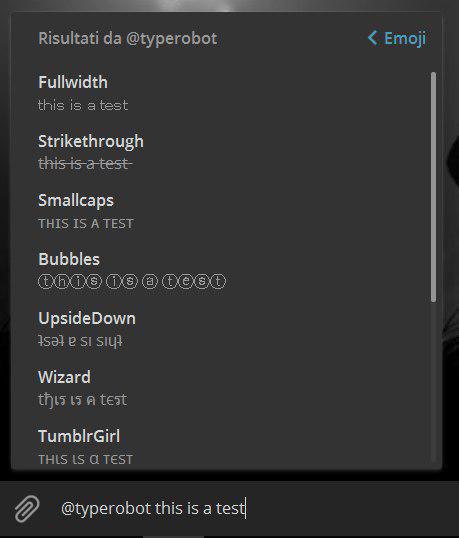Select the Bubbles circled text result
459x538 pixels.
click(220, 270)
